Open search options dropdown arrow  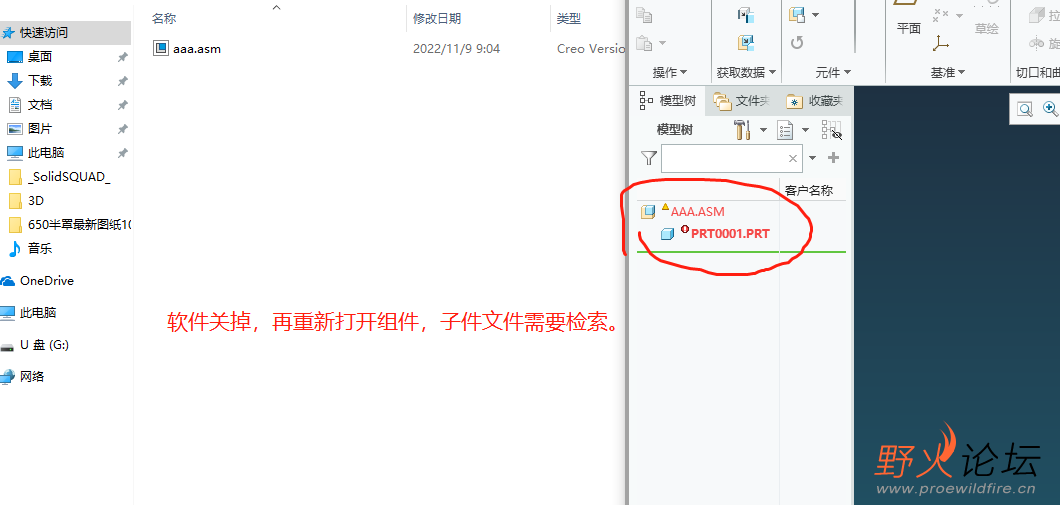[813, 158]
